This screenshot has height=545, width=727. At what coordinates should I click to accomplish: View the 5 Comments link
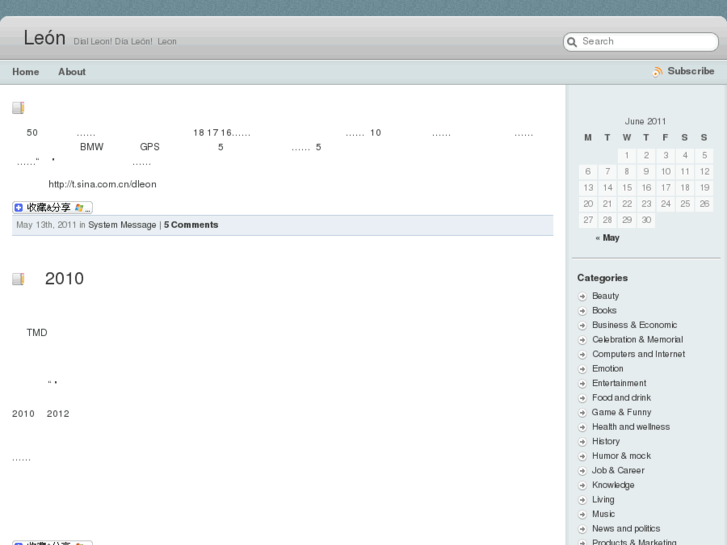tap(191, 225)
